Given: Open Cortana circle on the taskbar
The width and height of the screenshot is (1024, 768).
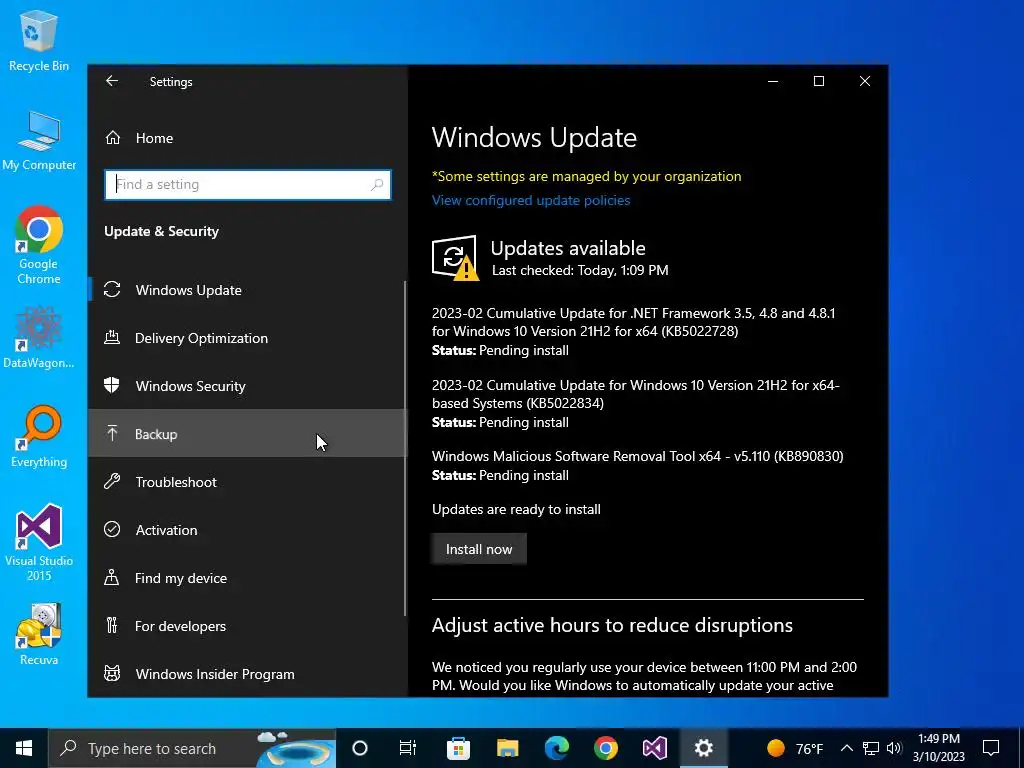Looking at the screenshot, I should point(360,748).
